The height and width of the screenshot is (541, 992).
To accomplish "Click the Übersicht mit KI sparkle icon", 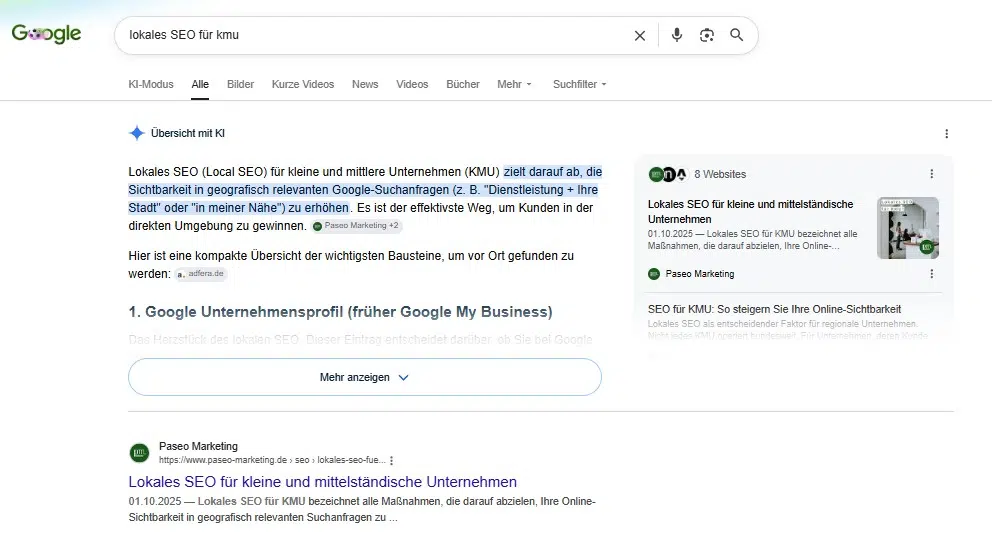I will coord(137,134).
